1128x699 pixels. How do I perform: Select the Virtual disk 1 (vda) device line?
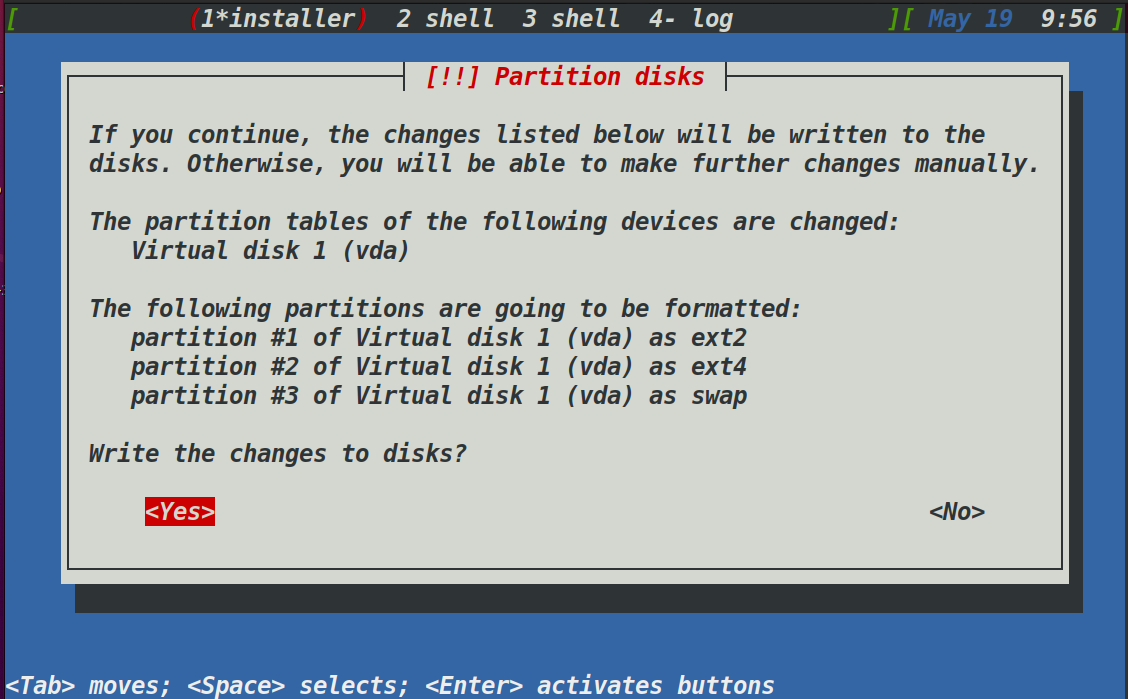click(270, 250)
